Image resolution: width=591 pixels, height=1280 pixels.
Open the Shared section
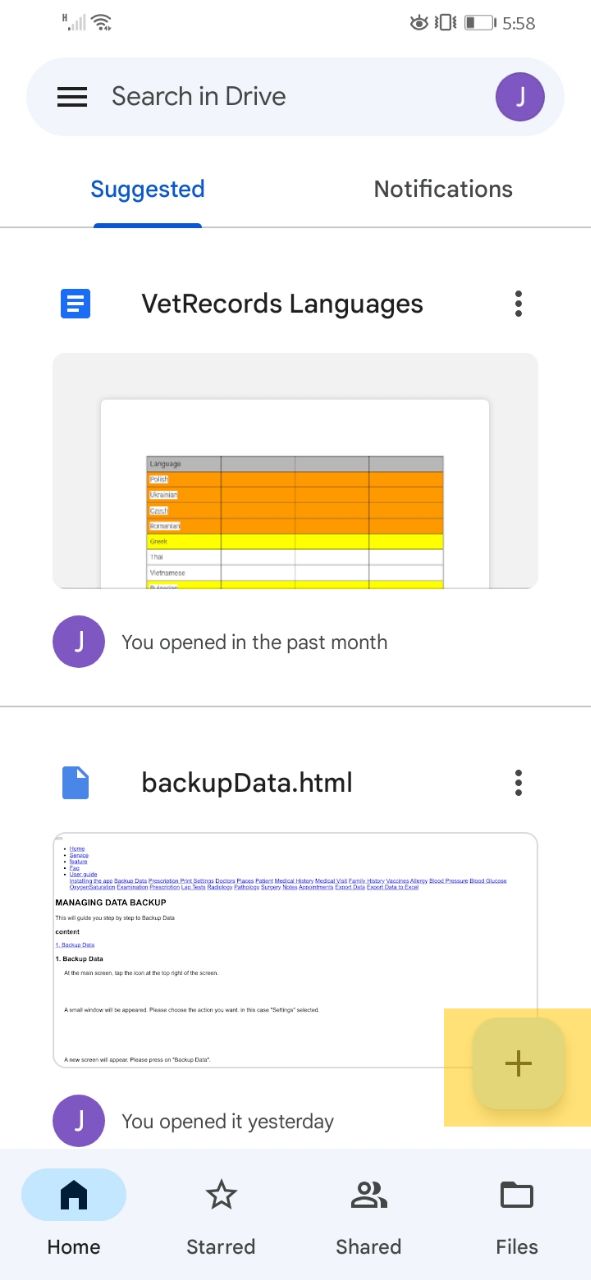point(369,1216)
